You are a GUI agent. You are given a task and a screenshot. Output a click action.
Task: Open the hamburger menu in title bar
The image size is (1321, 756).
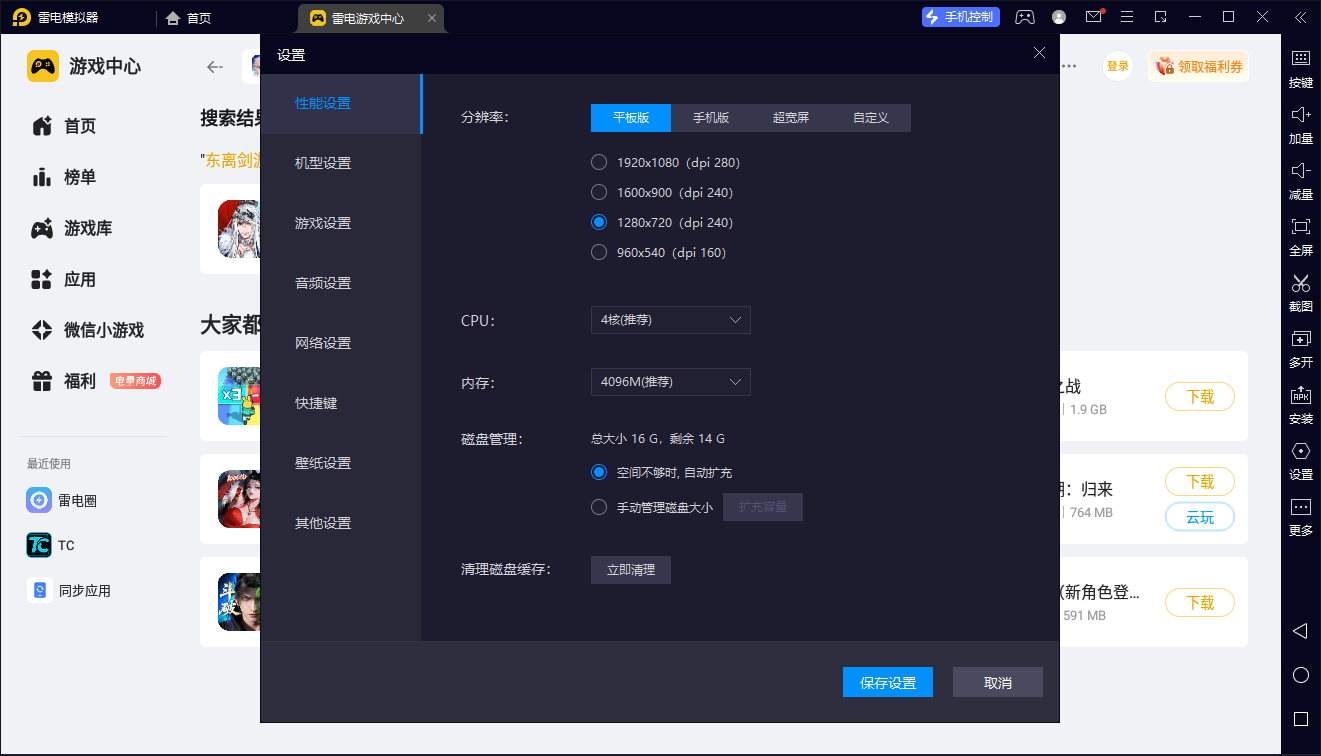[x=1127, y=17]
